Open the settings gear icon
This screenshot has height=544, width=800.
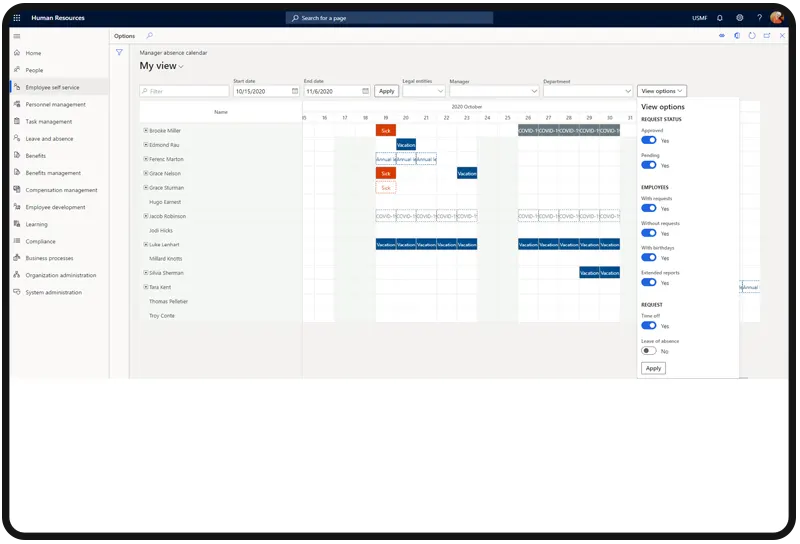pos(740,18)
